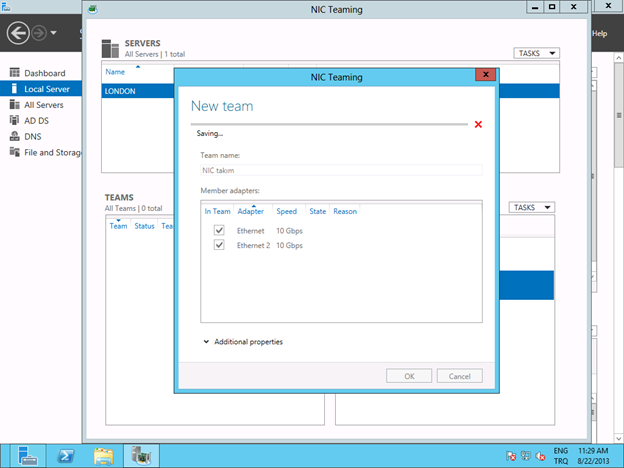Sort teams by Status column header

[x=144, y=226]
